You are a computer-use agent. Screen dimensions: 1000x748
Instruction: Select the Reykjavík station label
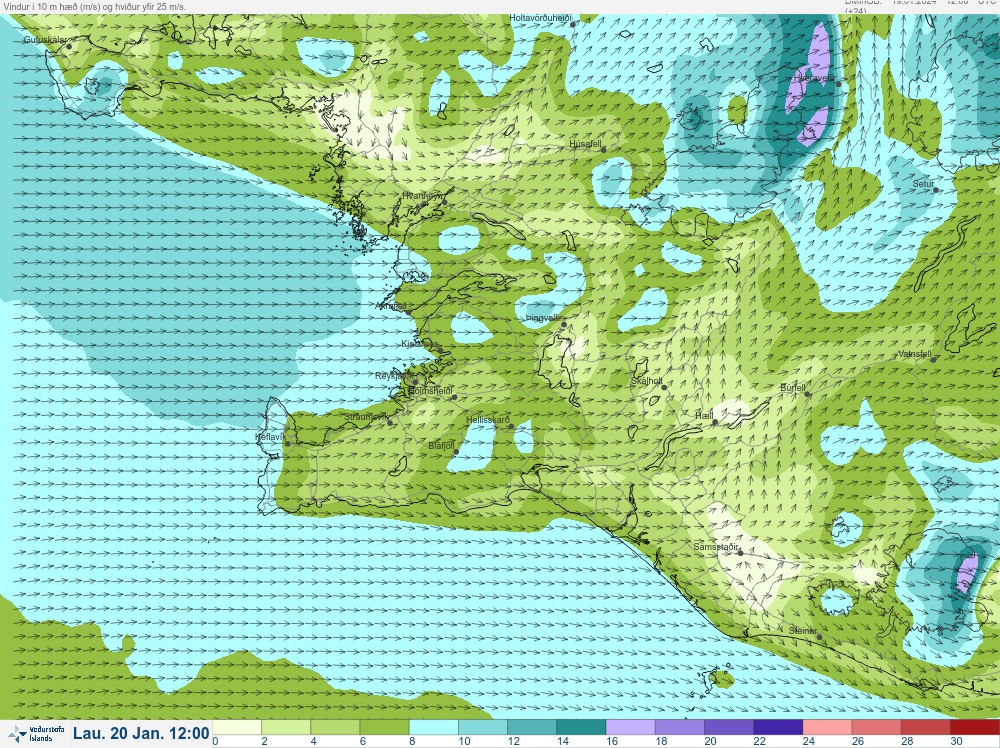[394, 376]
